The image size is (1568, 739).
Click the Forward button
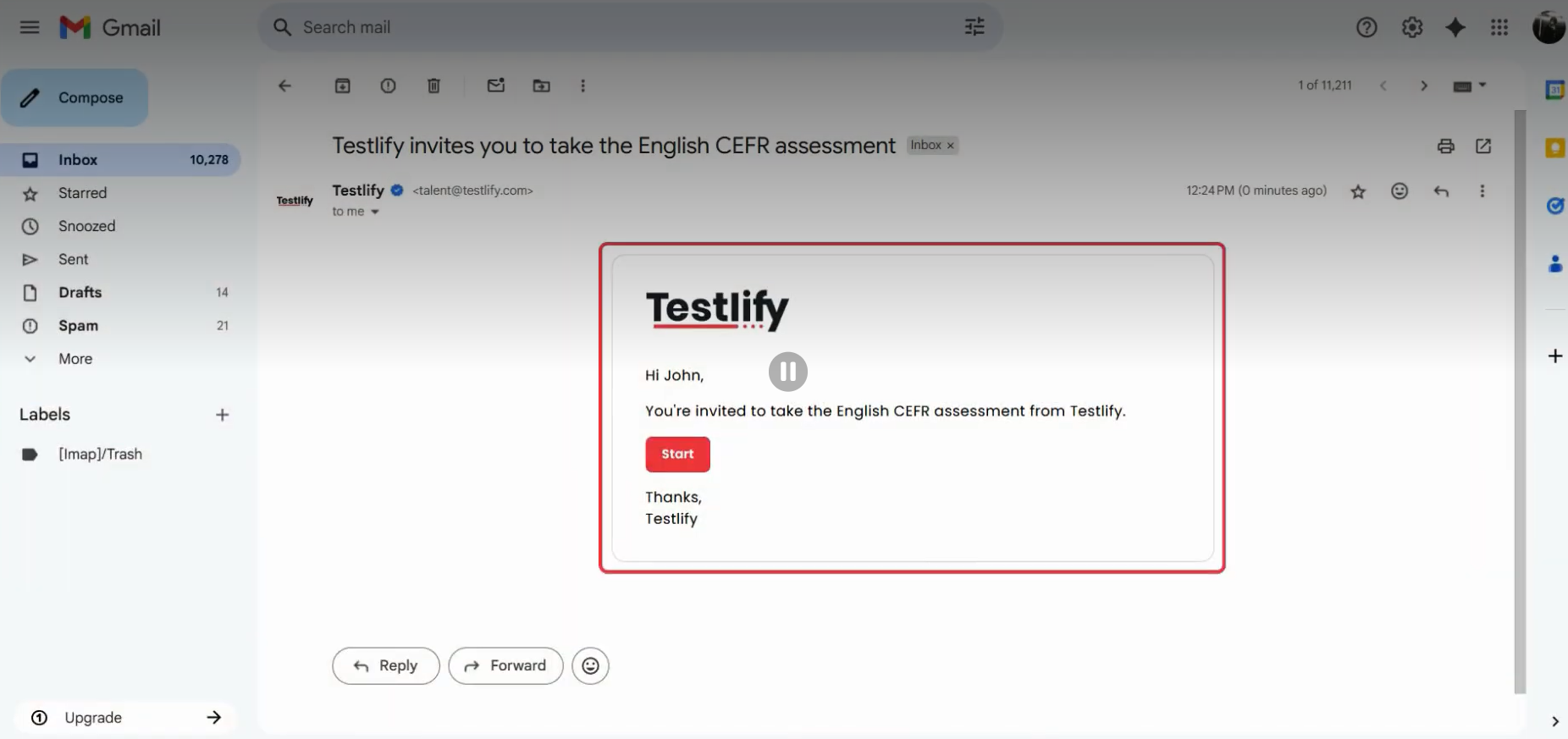(505, 666)
